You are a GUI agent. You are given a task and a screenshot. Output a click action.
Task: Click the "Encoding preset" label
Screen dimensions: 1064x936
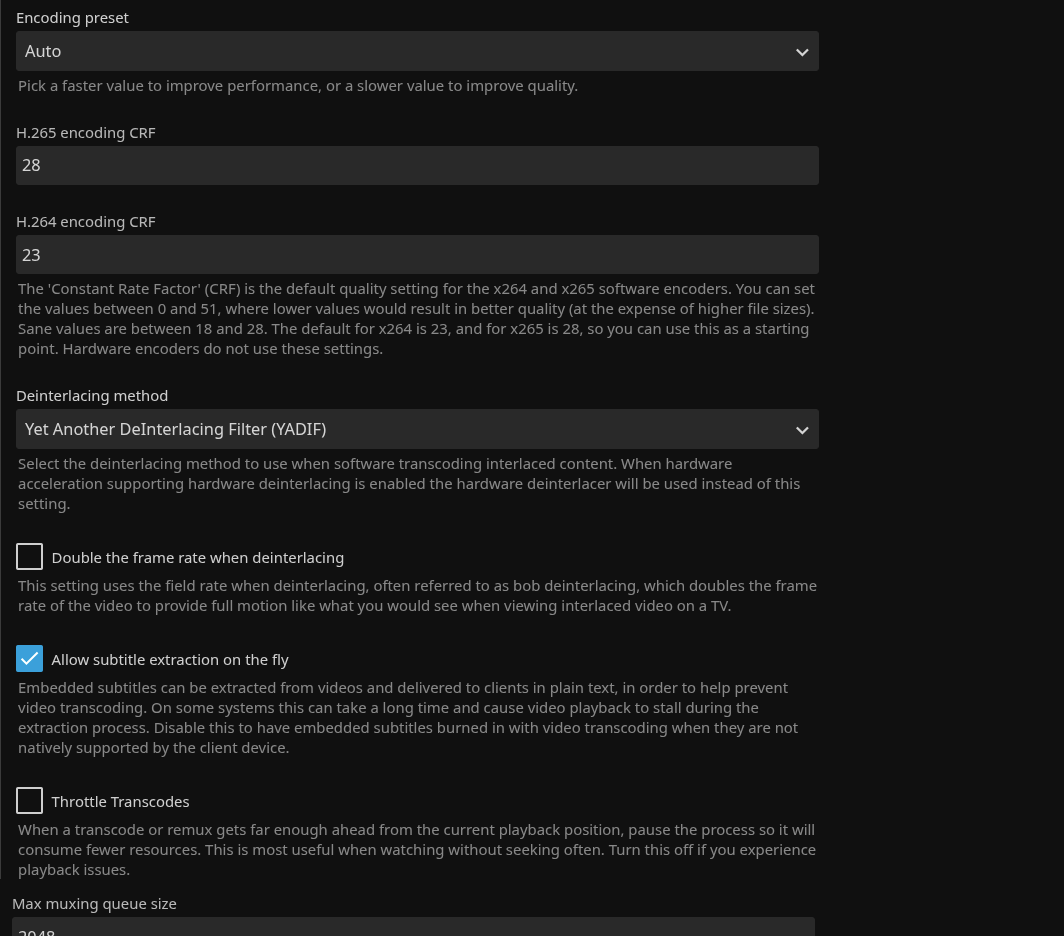click(72, 18)
